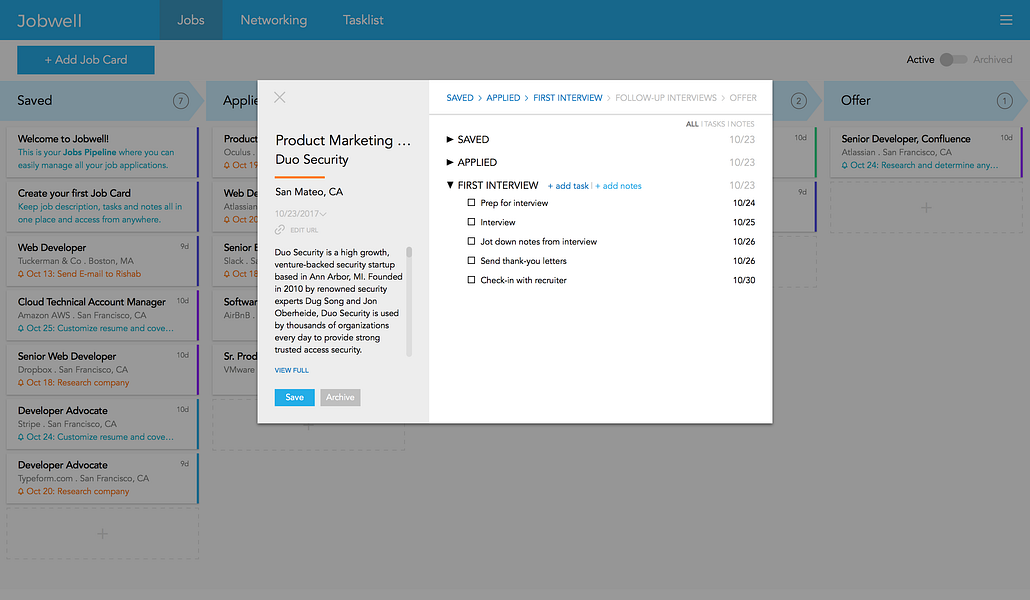This screenshot has width=1030, height=600.
Task: Click plus placeholder in Saved column
Action: point(102,534)
